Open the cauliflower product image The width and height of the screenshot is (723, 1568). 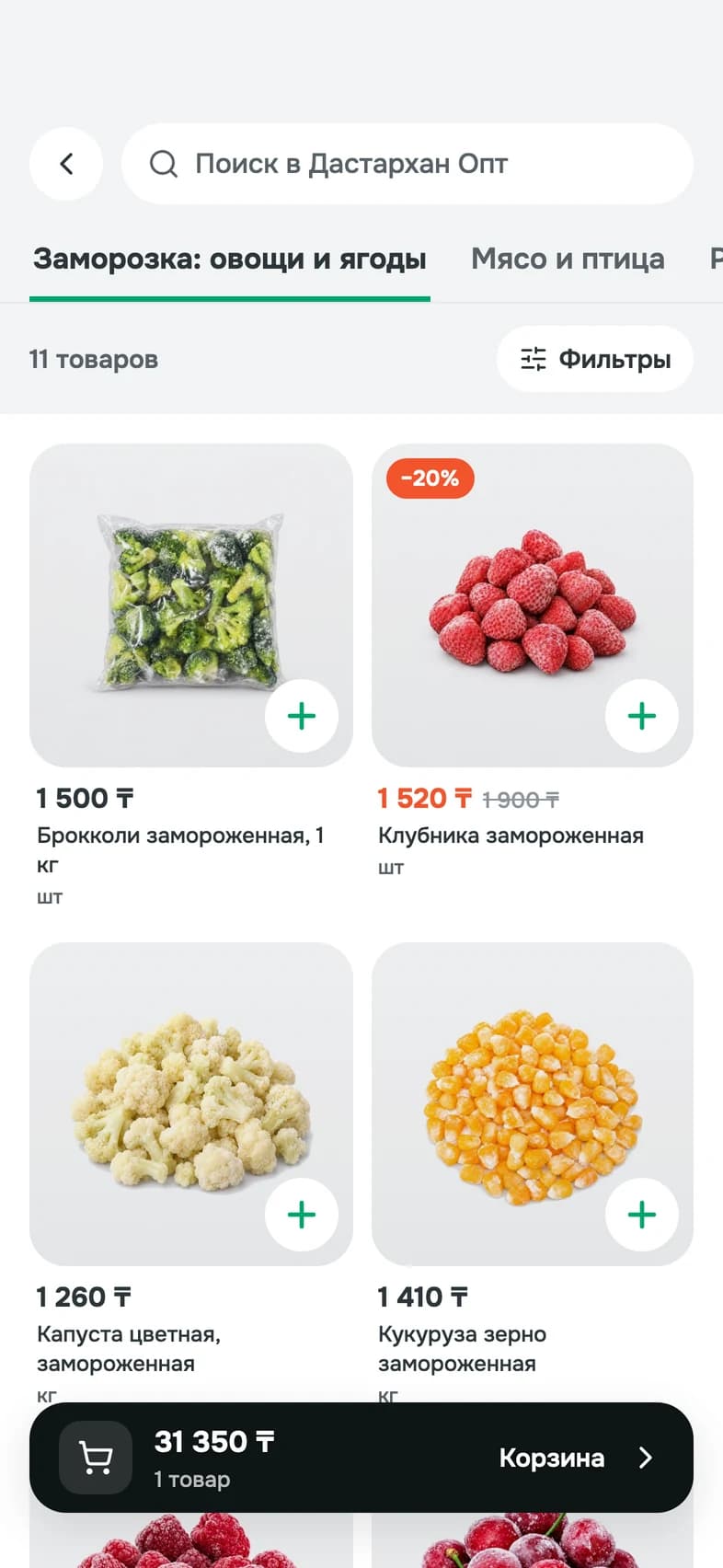[x=191, y=1104]
